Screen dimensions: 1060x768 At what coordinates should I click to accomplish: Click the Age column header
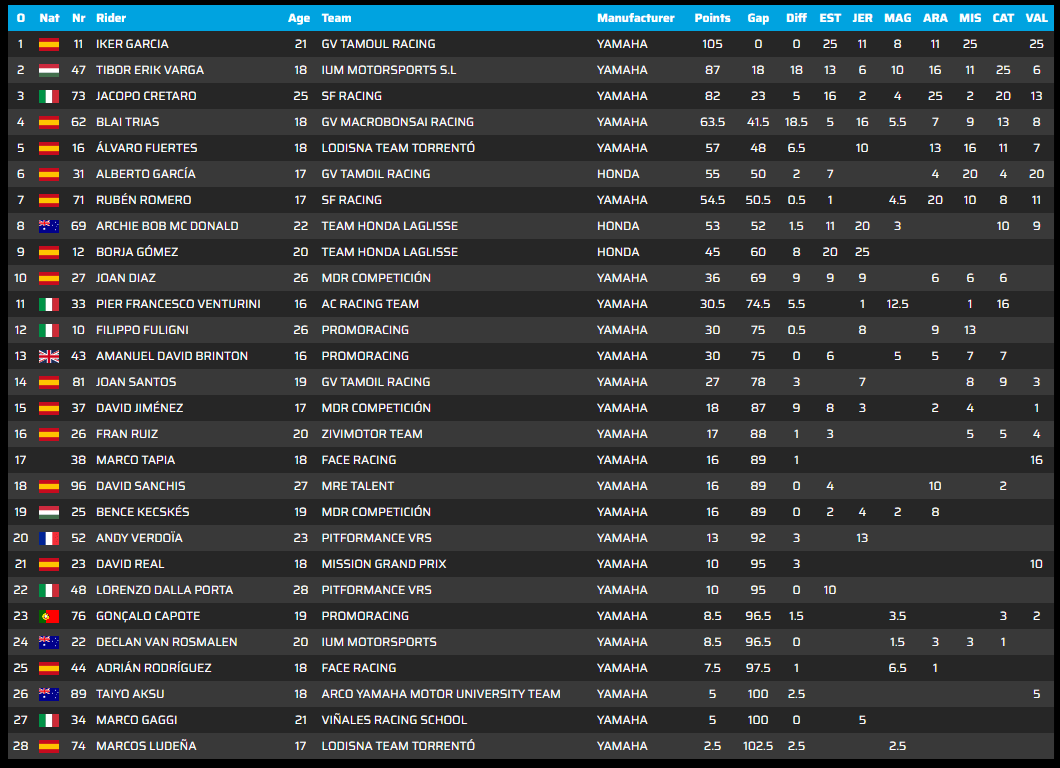tap(299, 18)
